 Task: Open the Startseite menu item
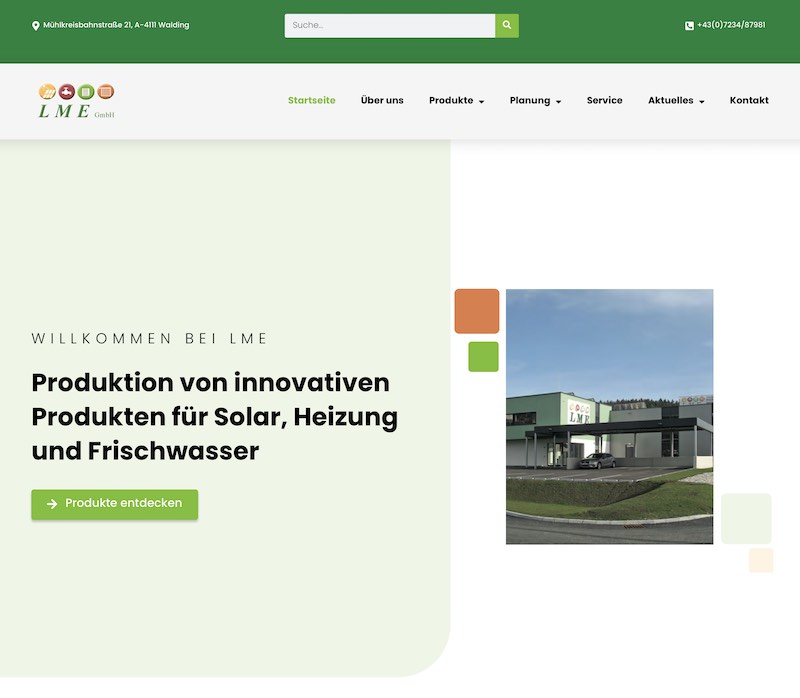click(x=312, y=101)
